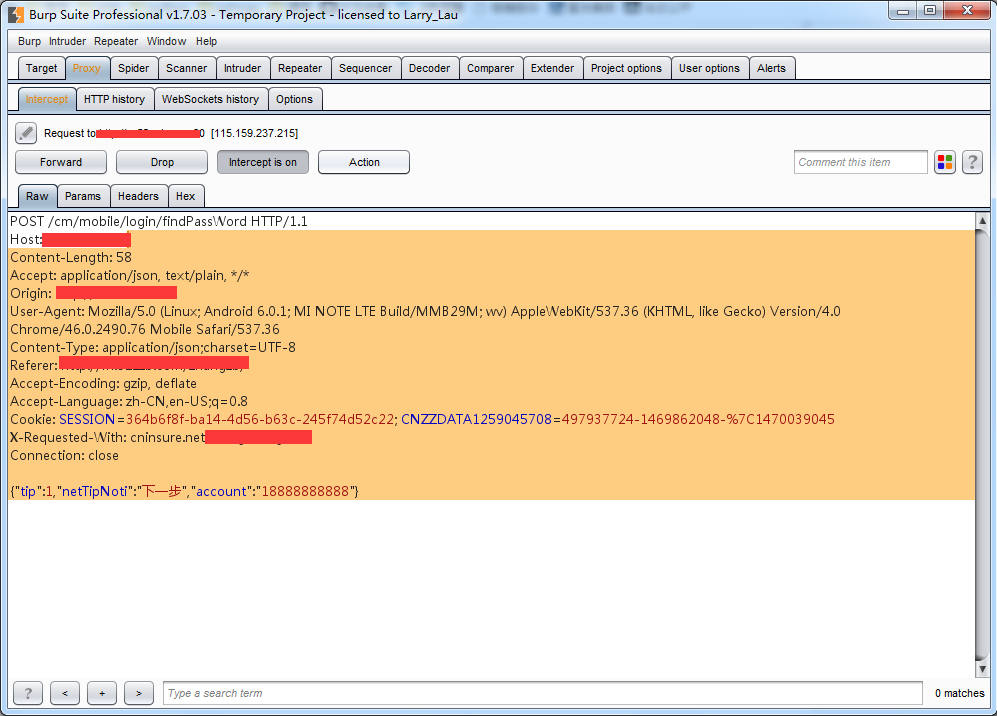Click the Content-Type header line
Viewport: 997px width, 716px height.
[153, 347]
